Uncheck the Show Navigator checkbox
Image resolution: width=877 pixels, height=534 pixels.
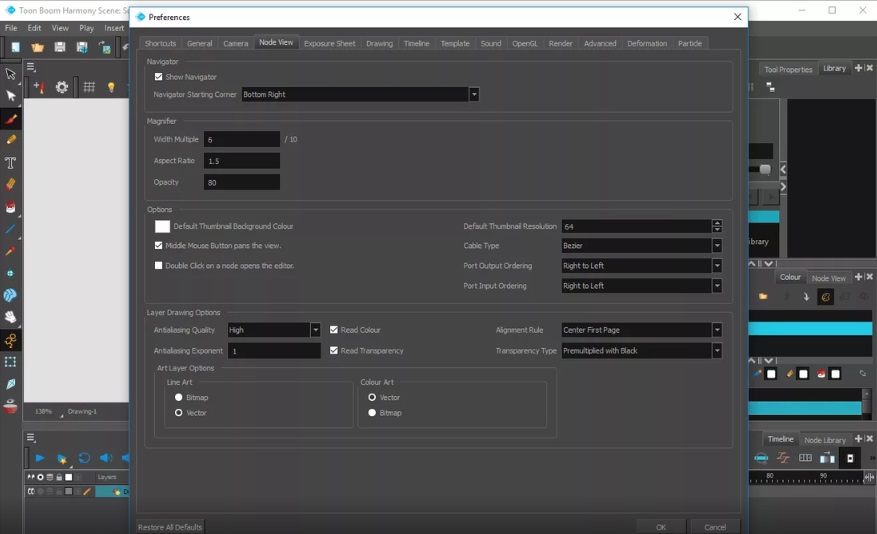(159, 77)
